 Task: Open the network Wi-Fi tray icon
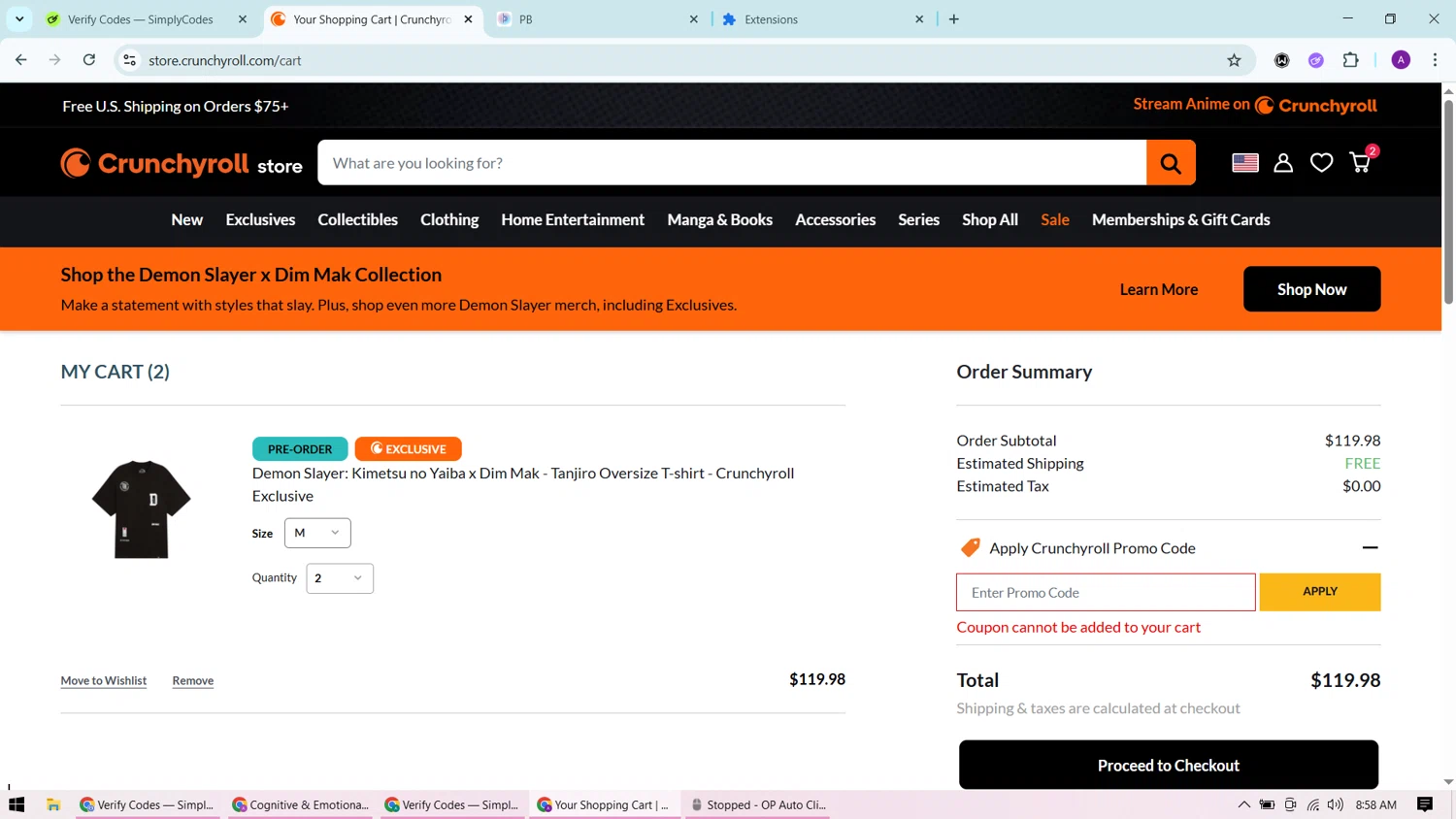[1313, 804]
